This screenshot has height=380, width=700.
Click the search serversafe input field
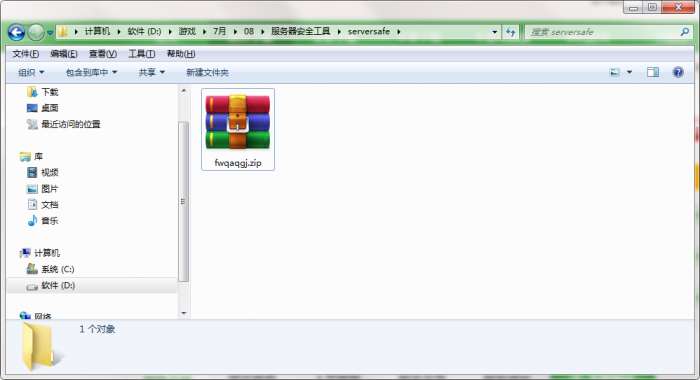tap(603, 32)
